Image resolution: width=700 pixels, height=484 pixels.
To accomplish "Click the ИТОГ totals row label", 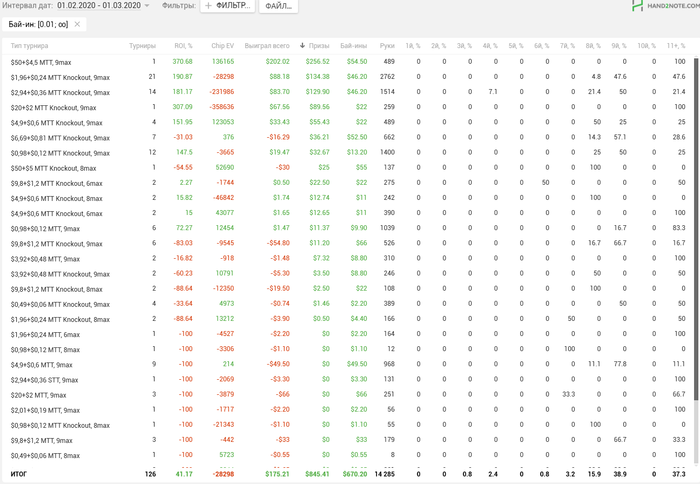I will (x=19, y=474).
